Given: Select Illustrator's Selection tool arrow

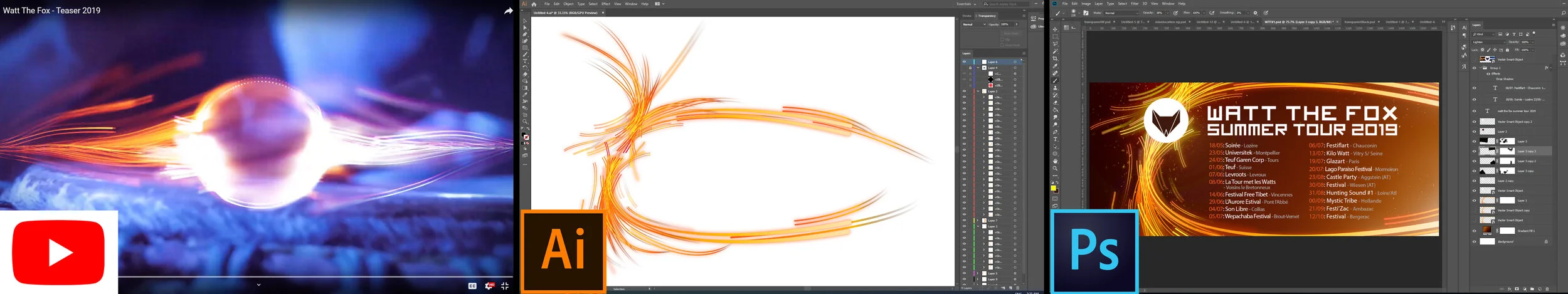Looking at the screenshot, I should [x=525, y=21].
